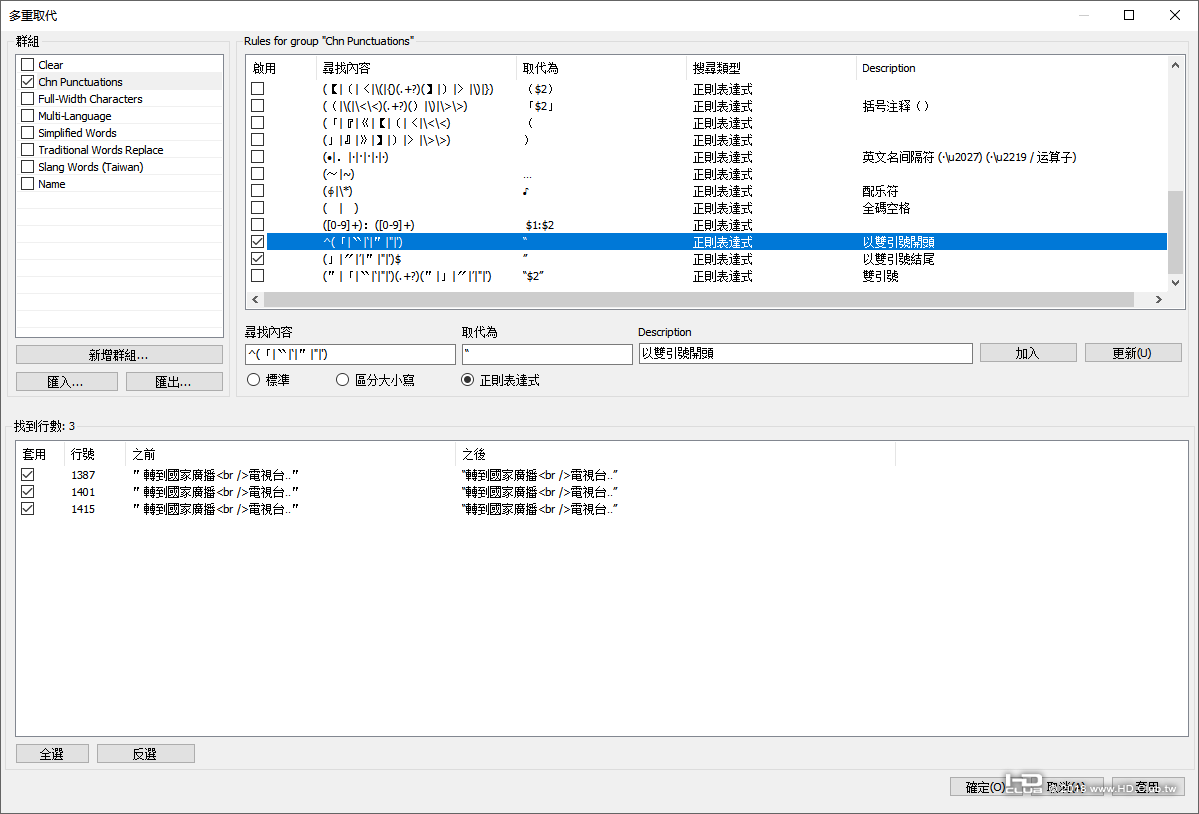Select the Traditional Words Replace label
The width and height of the screenshot is (1199, 814).
click(101, 150)
